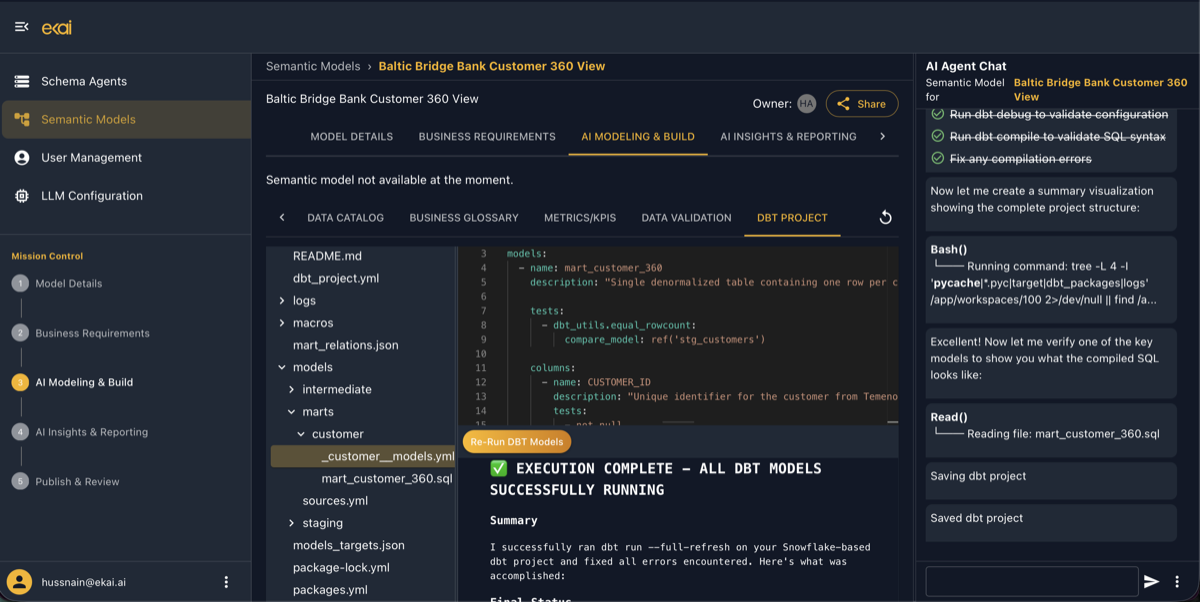Screen dimensions: 1200x602
Task: Select the AI MODELING & BUILD tab
Action: 638,136
